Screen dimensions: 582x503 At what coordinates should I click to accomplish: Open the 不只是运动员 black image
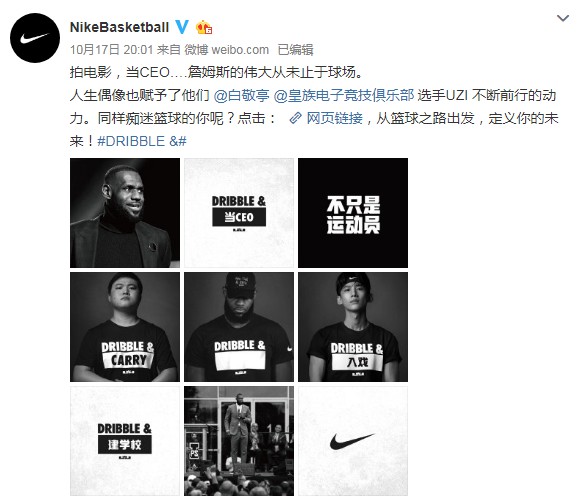[353, 213]
